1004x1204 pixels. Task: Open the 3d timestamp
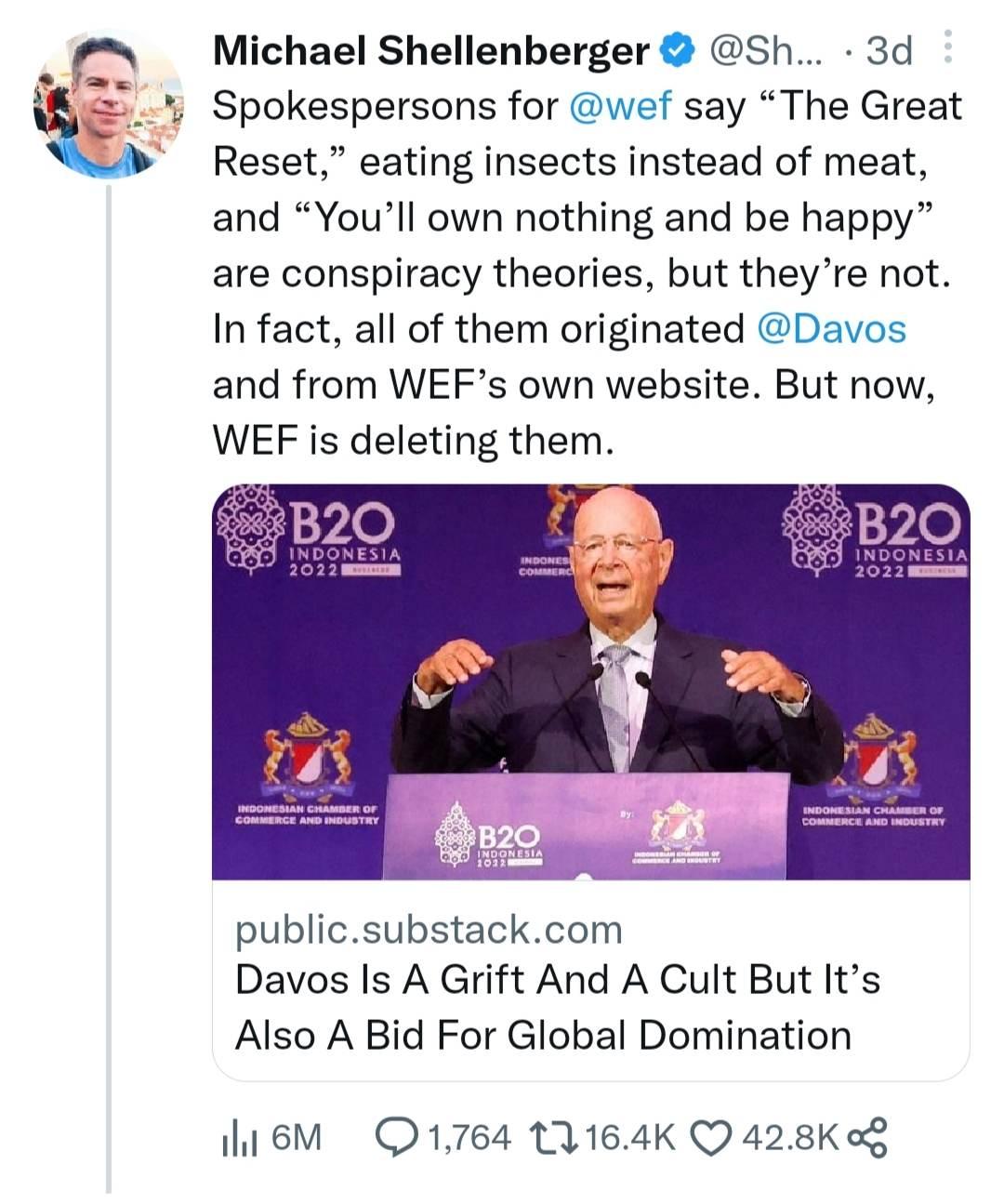click(x=889, y=50)
